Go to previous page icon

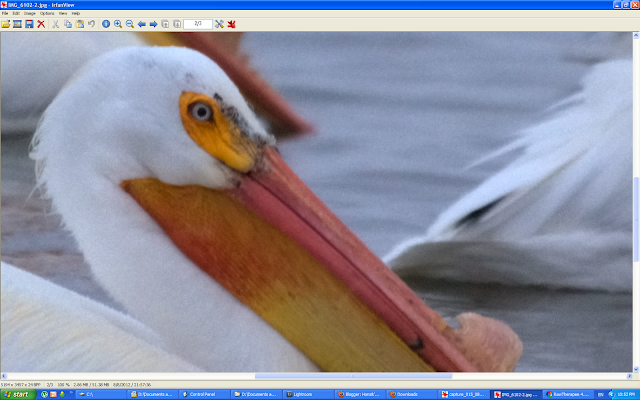[x=165, y=24]
